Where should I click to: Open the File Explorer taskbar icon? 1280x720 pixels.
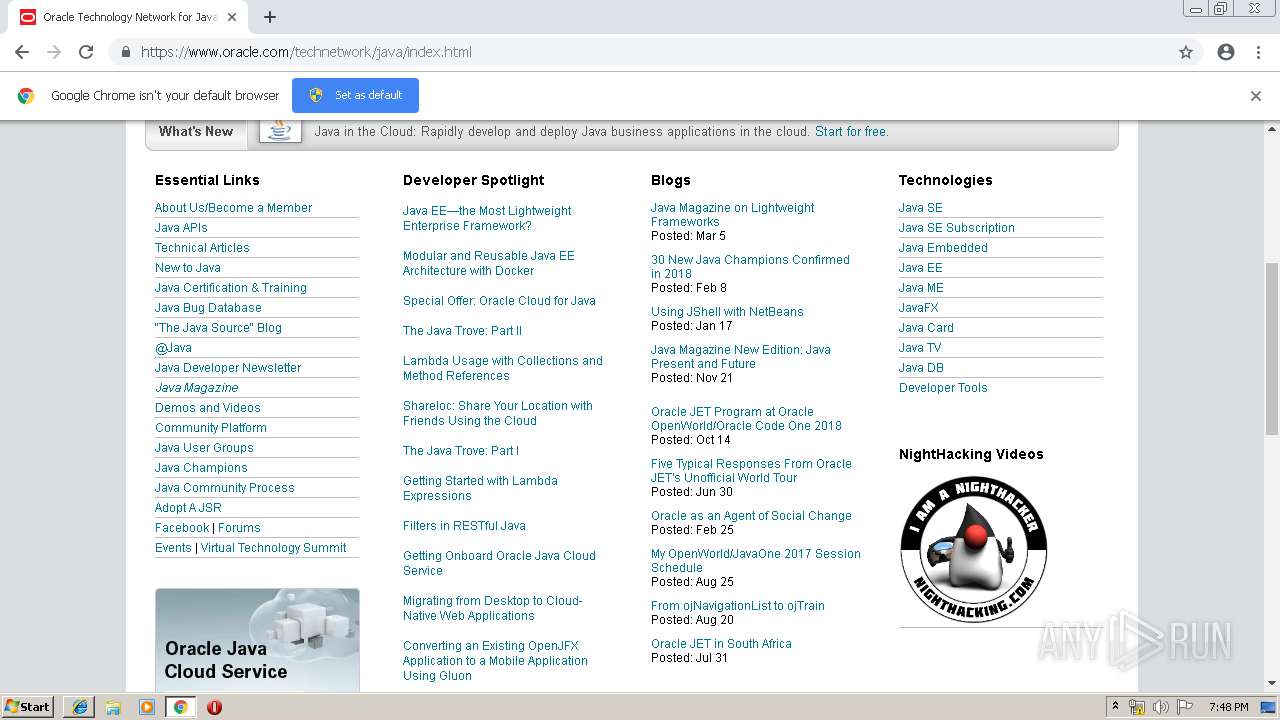113,707
